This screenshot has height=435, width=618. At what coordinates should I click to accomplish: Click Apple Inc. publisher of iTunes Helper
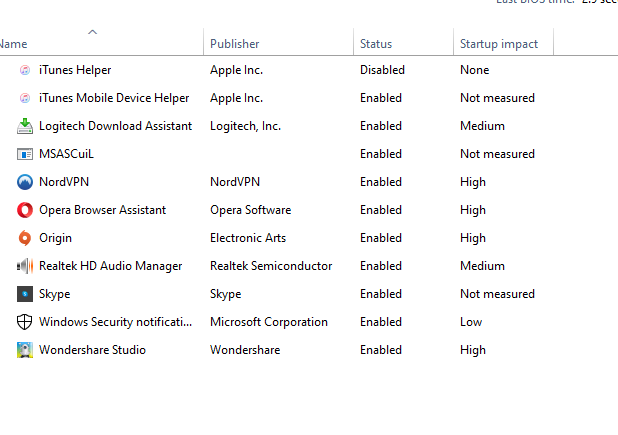[x=236, y=70]
